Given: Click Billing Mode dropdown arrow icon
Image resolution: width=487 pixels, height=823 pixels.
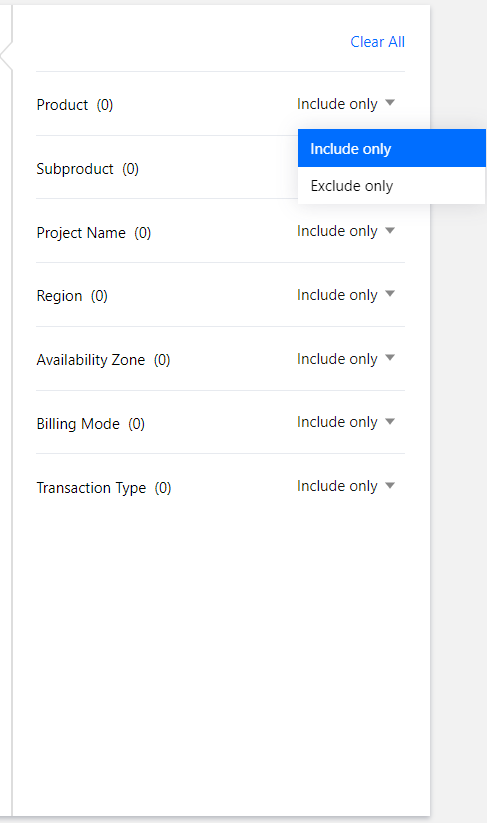Looking at the screenshot, I should 390,421.
